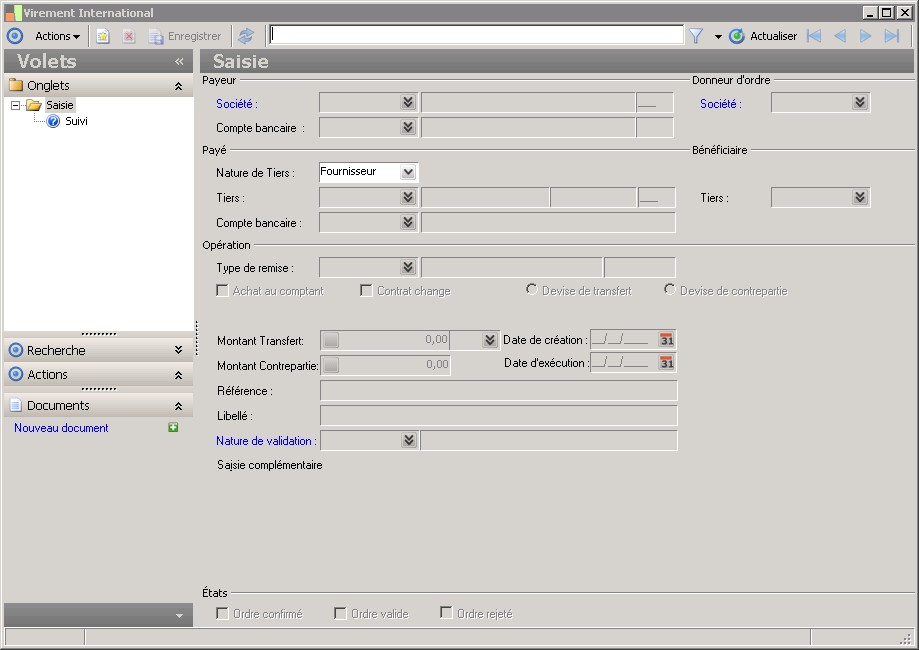The width and height of the screenshot is (919, 650).
Task: Open the Nature de validation dropdown
Action: [x=409, y=440]
